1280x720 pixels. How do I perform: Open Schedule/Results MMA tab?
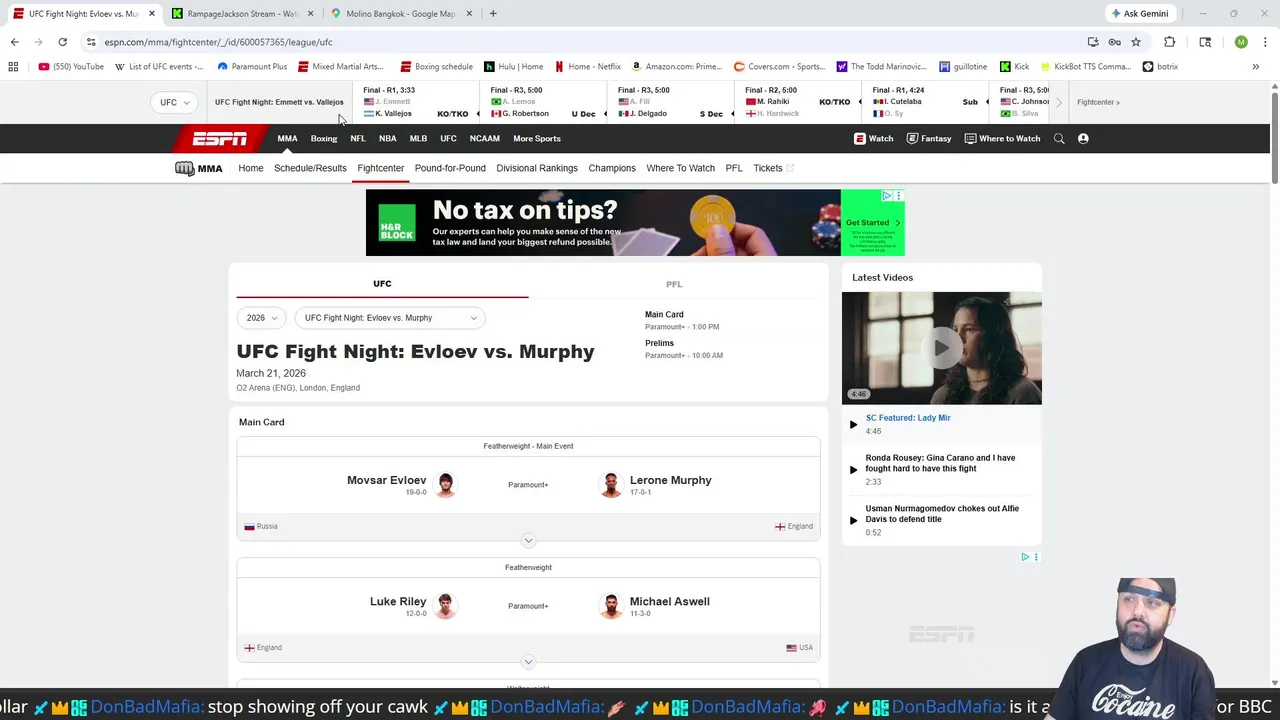[310, 168]
